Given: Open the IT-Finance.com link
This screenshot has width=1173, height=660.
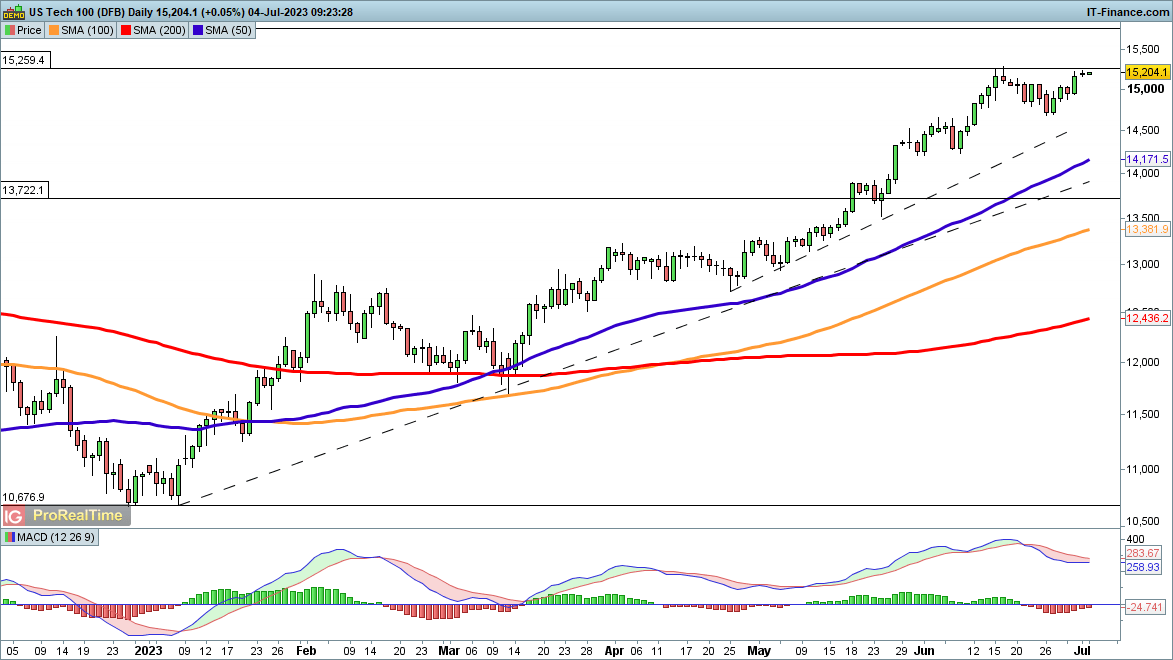Looking at the screenshot, I should click(1127, 12).
